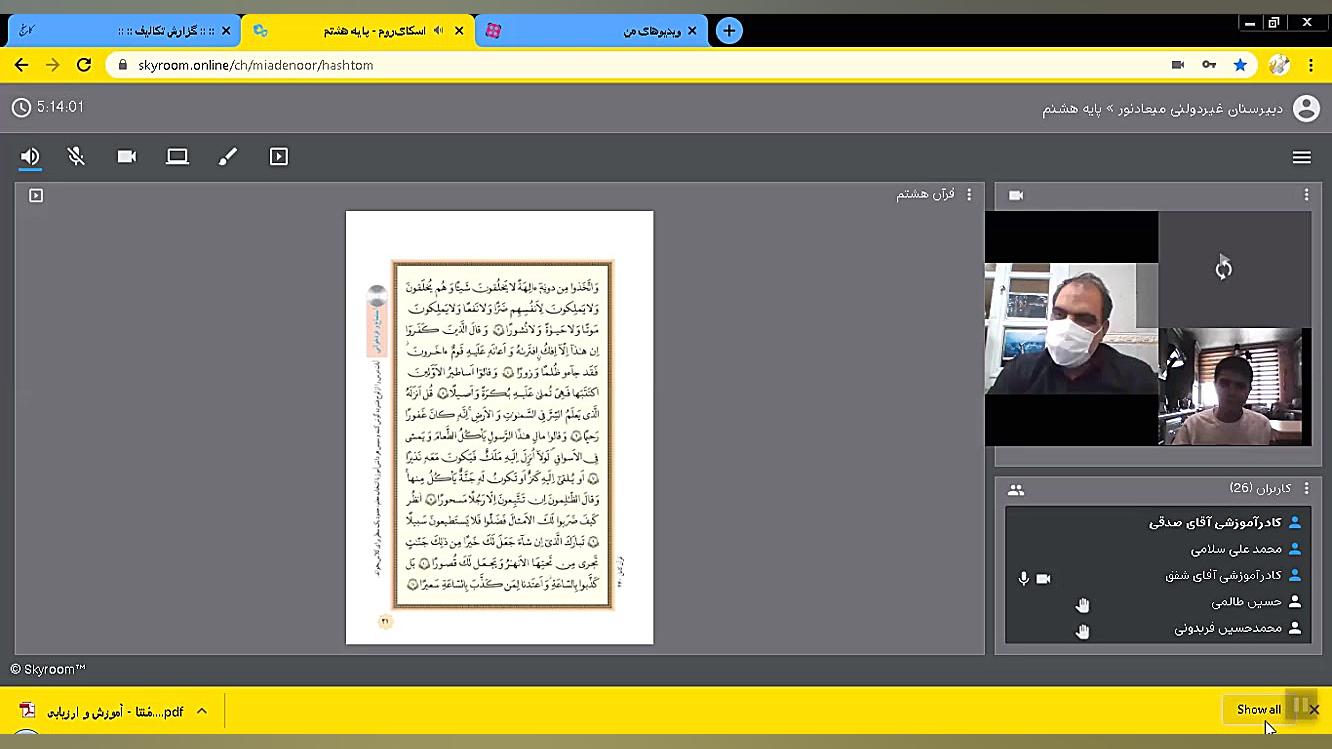
Task: Open the whiteboard brush annotation tool
Action: (x=228, y=157)
